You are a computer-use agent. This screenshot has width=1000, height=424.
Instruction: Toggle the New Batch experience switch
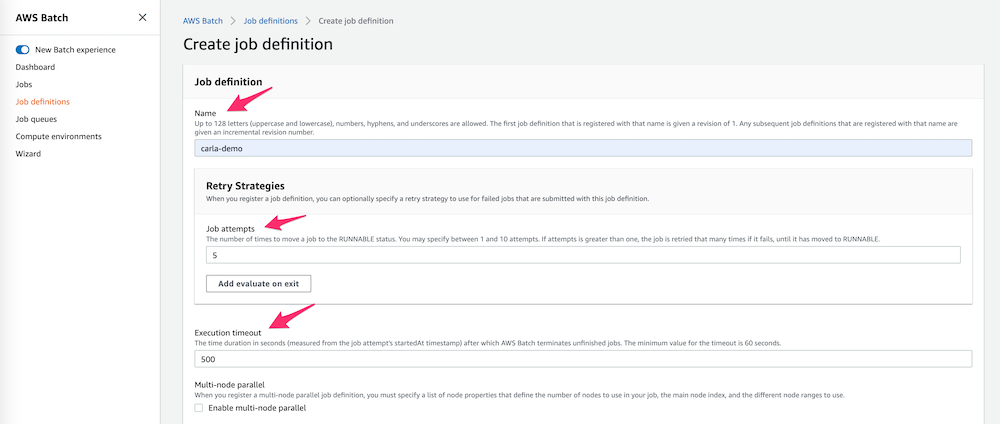click(22, 50)
